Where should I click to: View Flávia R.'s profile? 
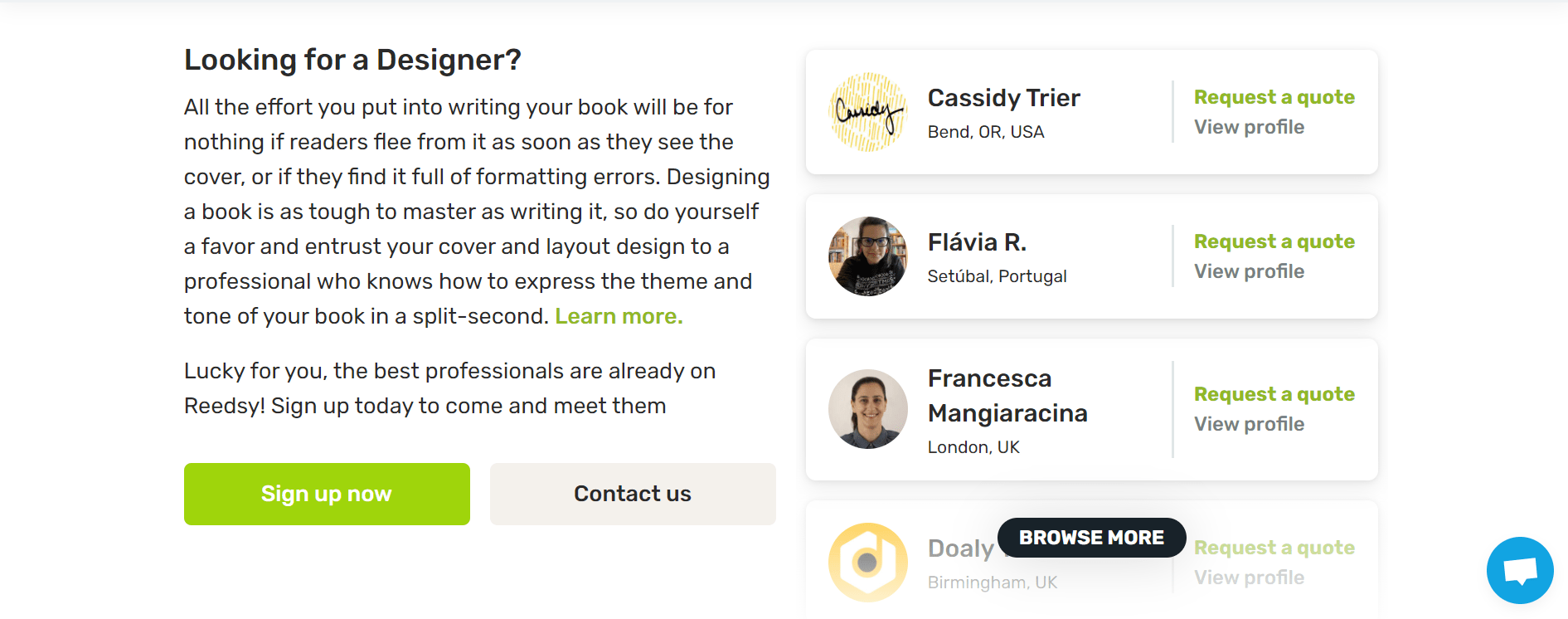1249,271
